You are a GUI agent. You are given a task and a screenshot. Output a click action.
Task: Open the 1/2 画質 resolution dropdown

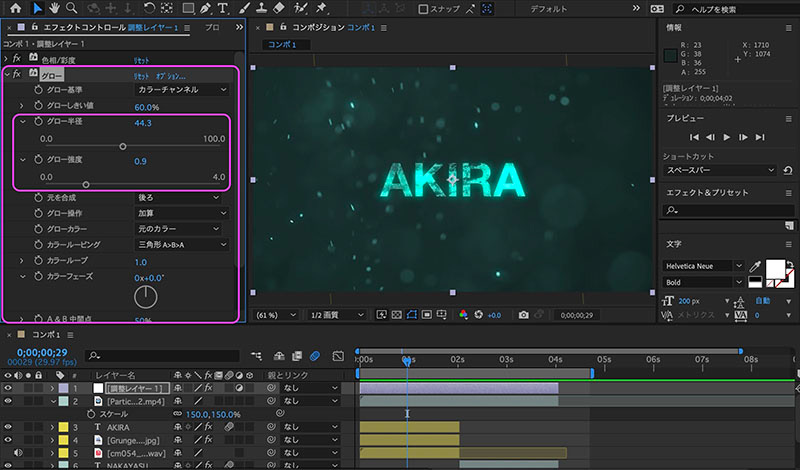pos(337,315)
